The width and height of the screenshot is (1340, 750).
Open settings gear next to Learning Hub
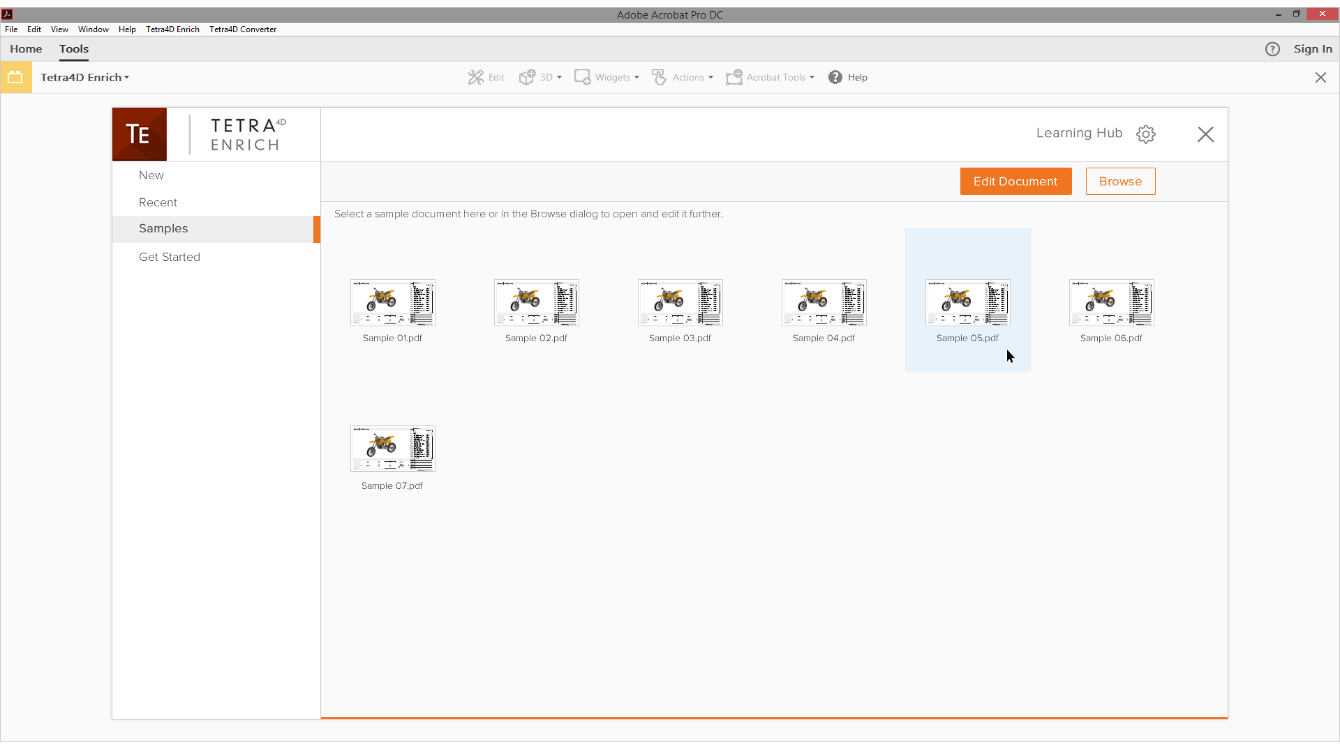click(x=1146, y=134)
